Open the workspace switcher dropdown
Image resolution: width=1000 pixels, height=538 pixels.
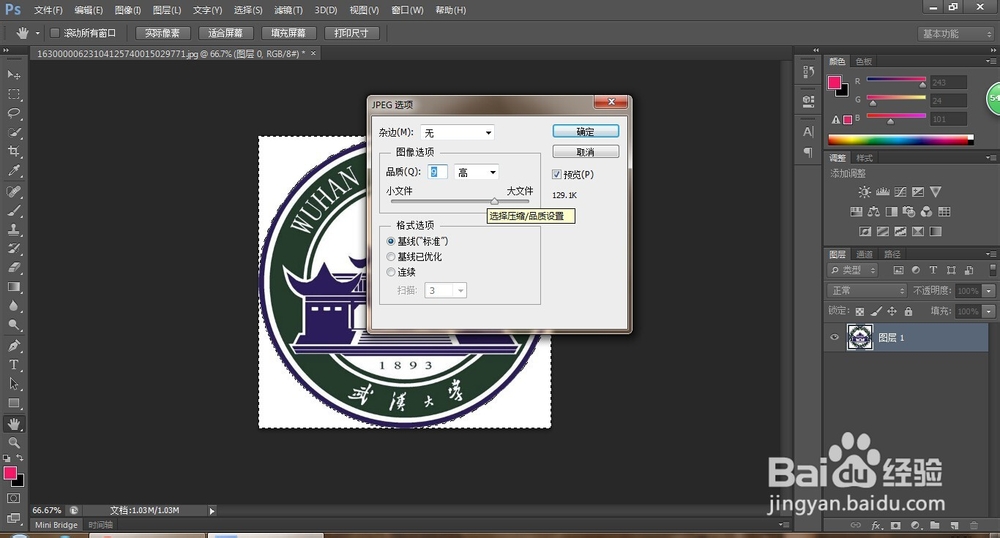(x=955, y=34)
